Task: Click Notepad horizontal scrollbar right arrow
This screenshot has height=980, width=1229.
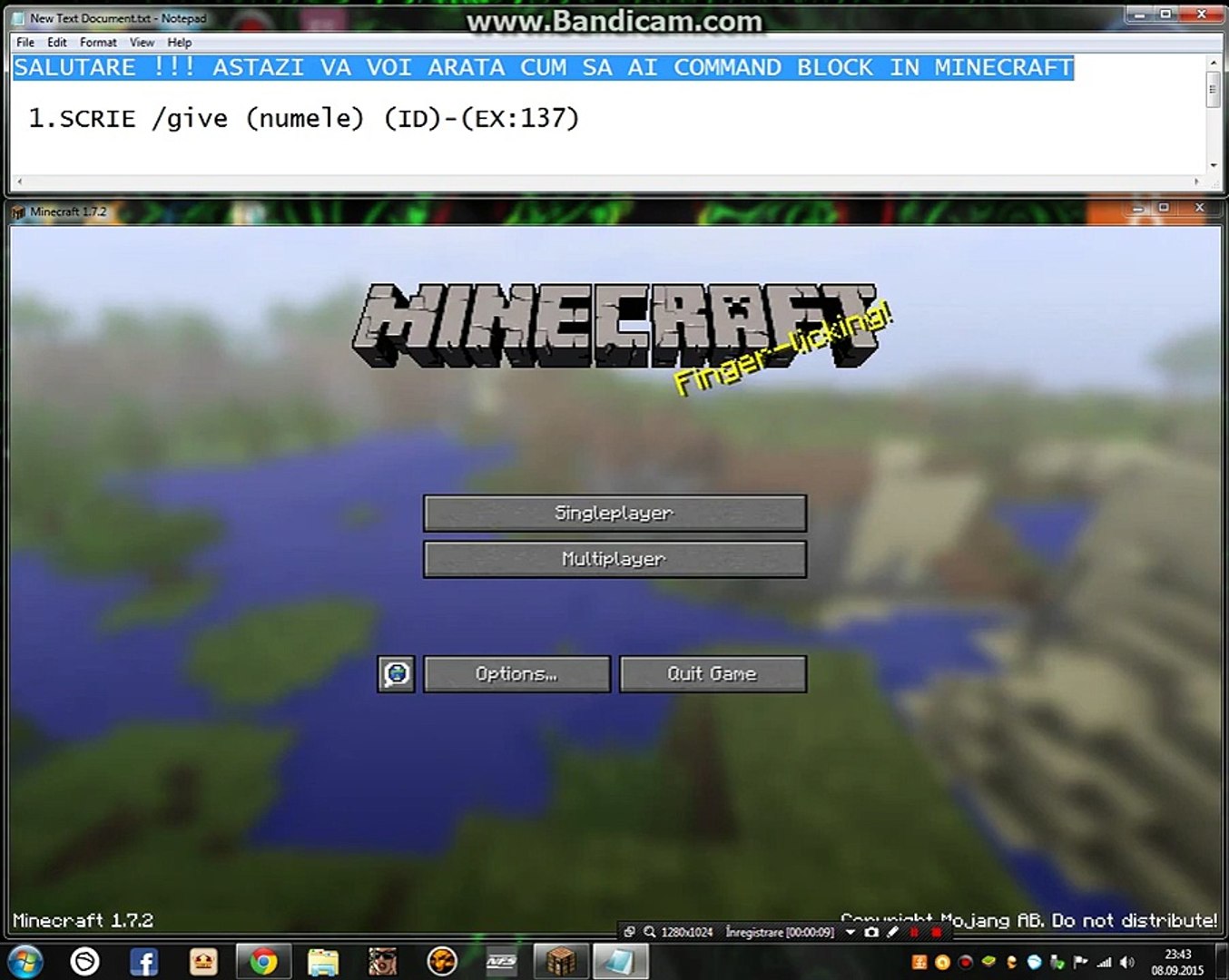Action: point(1196,181)
